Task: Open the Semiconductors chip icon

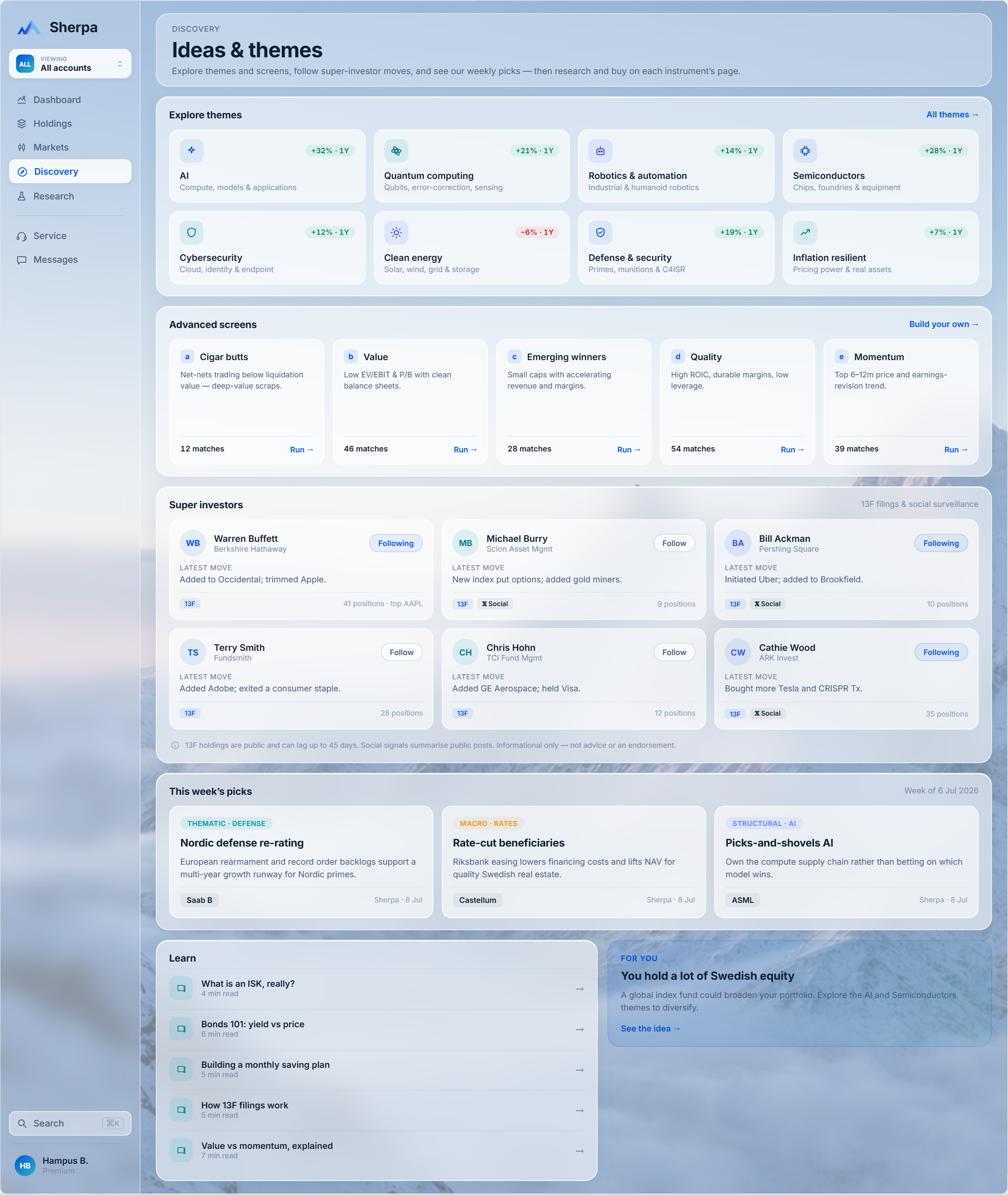Action: (805, 151)
